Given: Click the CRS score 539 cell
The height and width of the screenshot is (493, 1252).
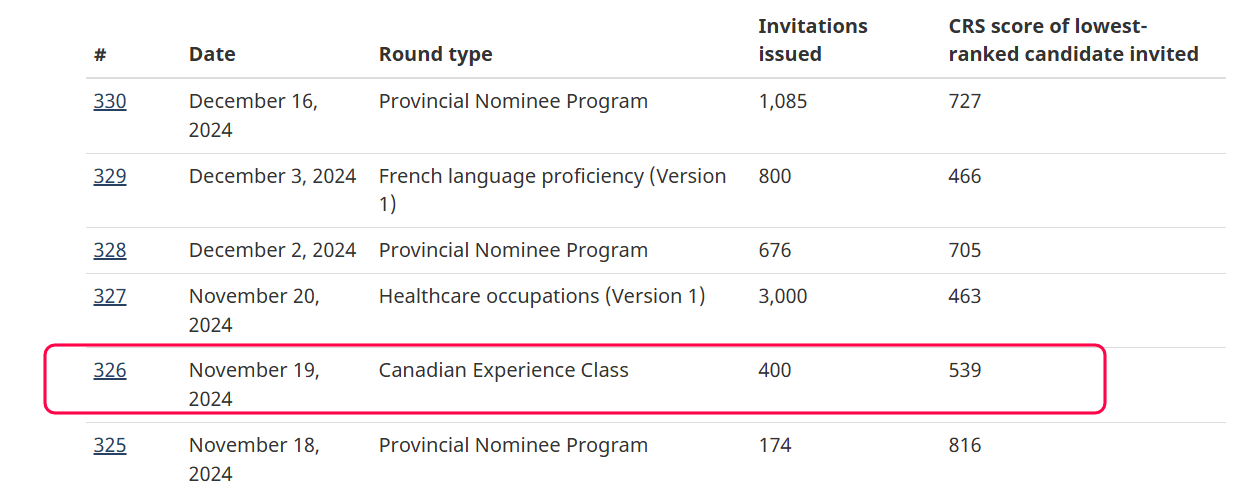Looking at the screenshot, I should click(x=965, y=370).
